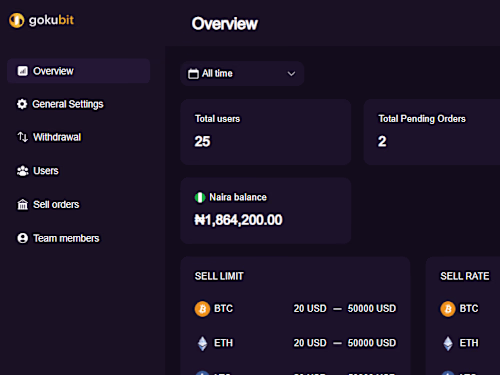
Task: Click the Withdrawal arrows icon
Action: (23, 137)
